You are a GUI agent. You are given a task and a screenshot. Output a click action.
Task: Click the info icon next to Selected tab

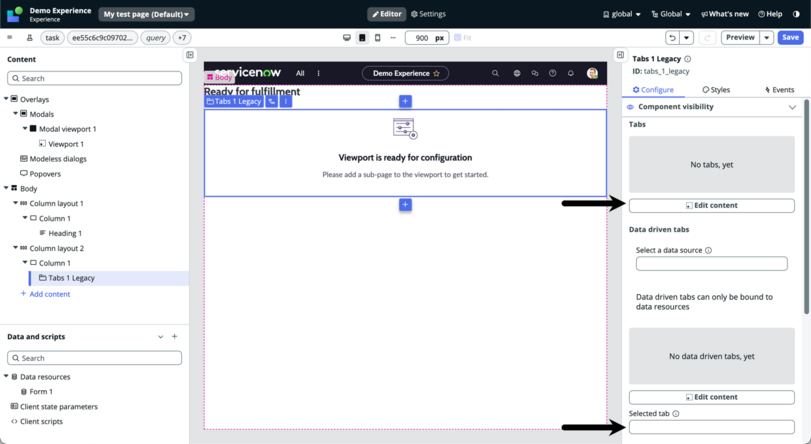click(676, 413)
